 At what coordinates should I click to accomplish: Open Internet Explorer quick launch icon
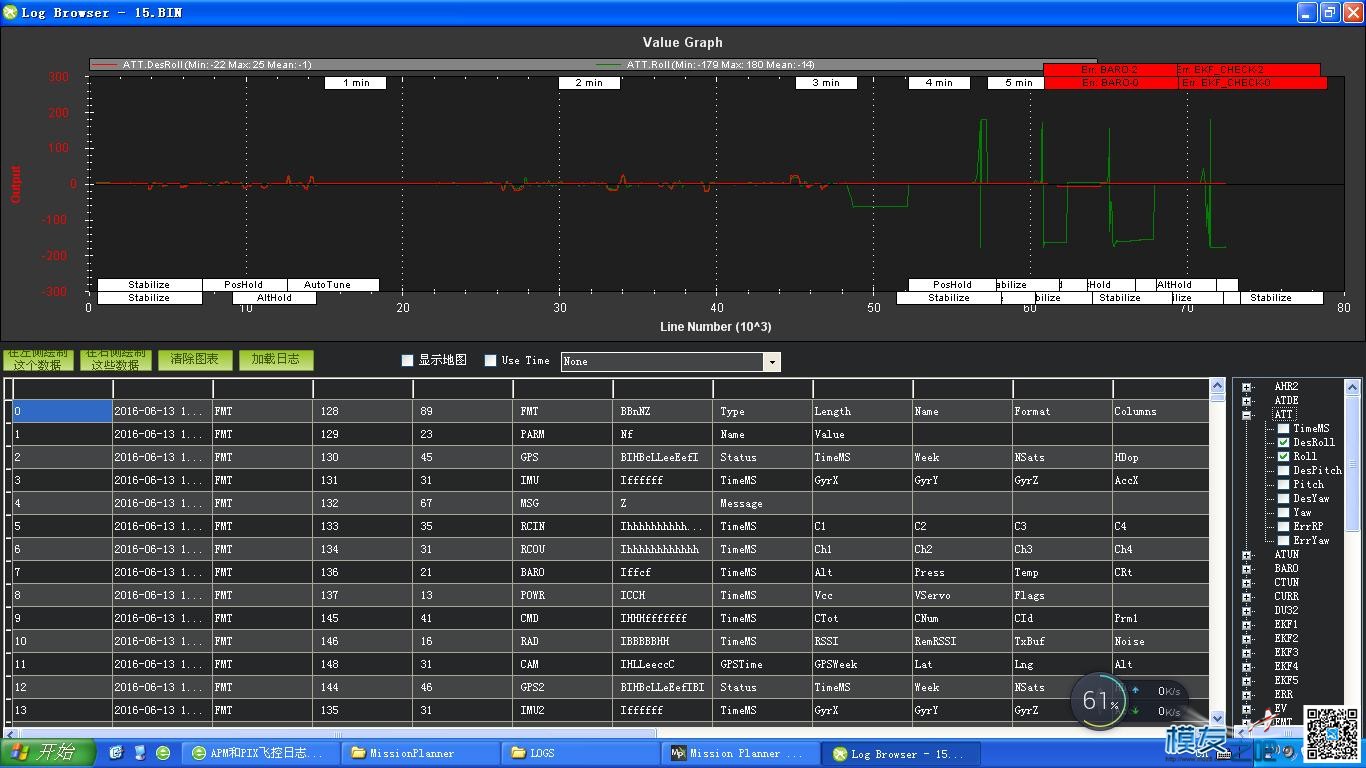tap(117, 753)
